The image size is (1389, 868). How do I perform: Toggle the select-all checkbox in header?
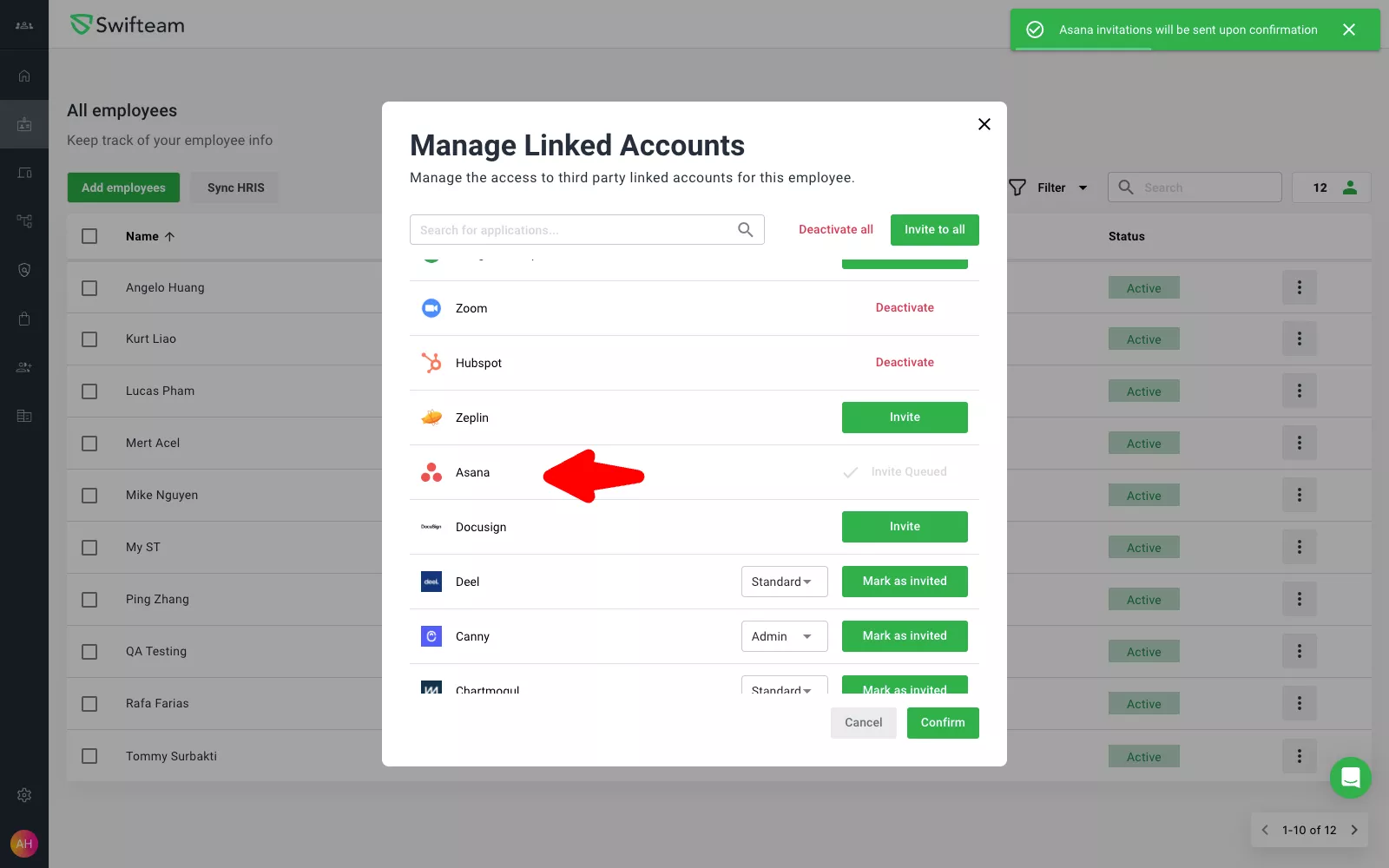pyautogui.click(x=89, y=236)
